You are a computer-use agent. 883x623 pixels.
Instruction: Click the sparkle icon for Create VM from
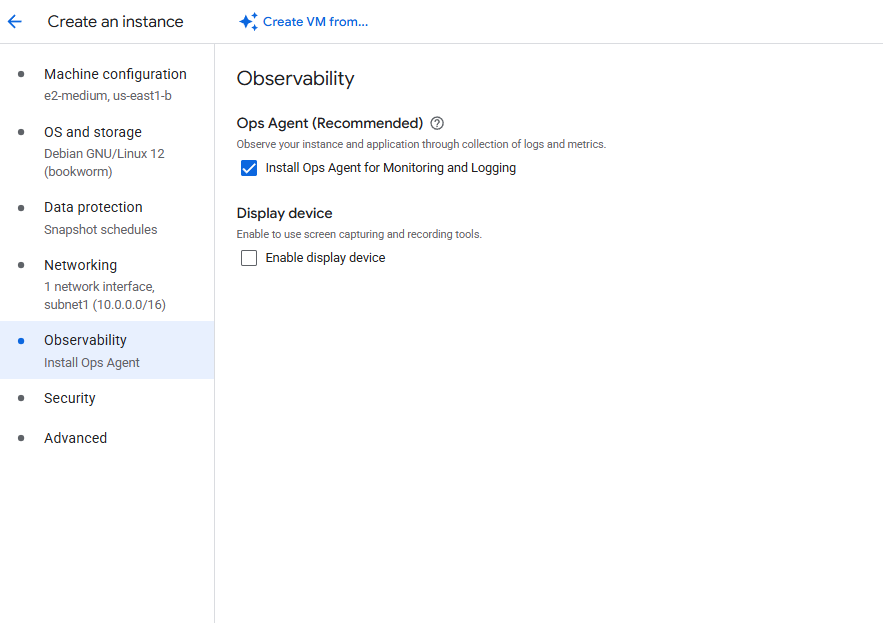click(248, 22)
